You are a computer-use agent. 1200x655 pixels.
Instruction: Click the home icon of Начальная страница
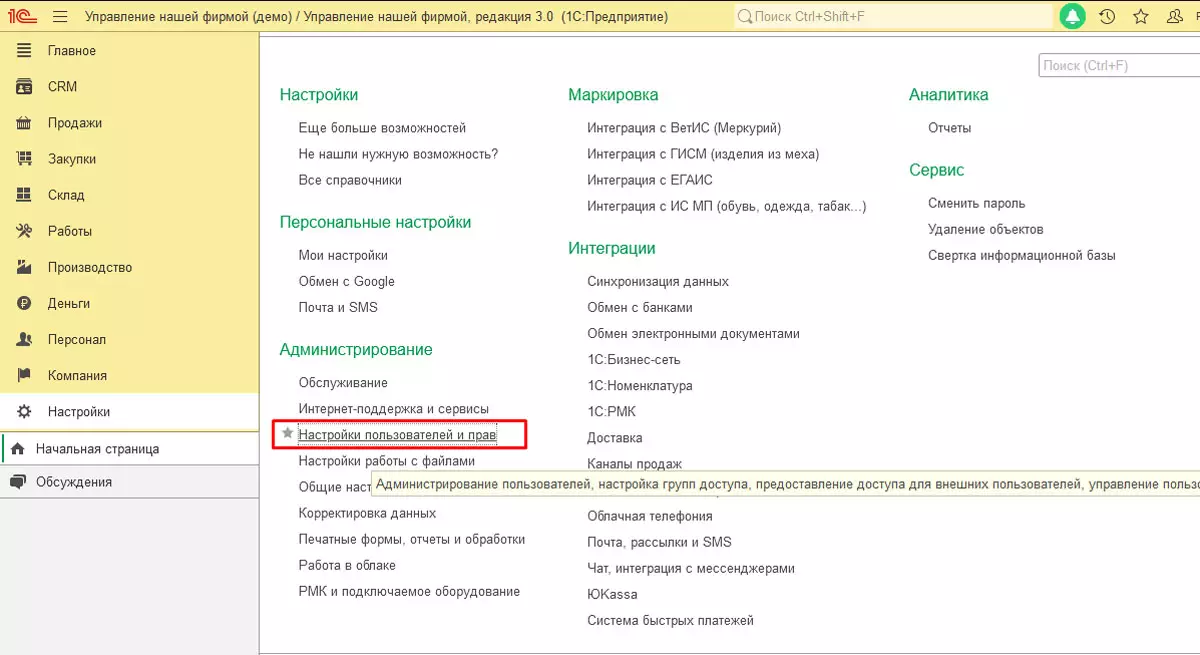(17, 449)
